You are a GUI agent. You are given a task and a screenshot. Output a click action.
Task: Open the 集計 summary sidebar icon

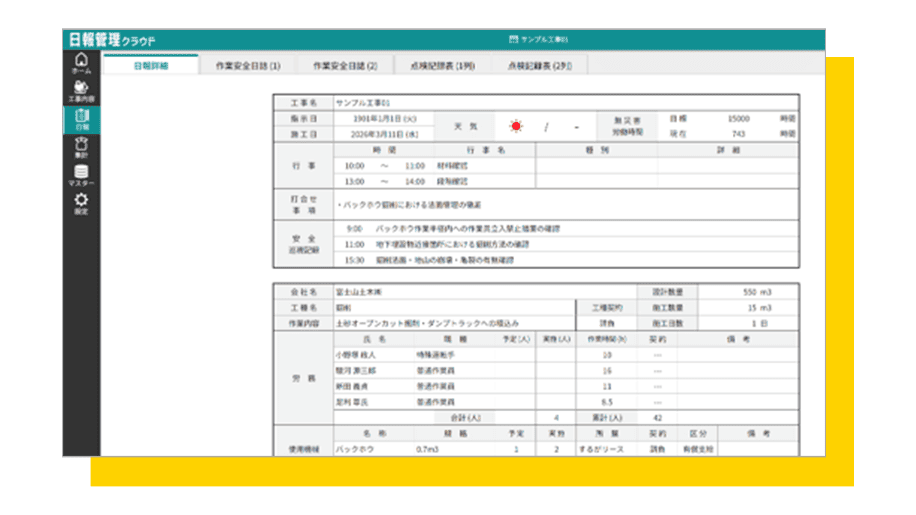click(x=81, y=148)
